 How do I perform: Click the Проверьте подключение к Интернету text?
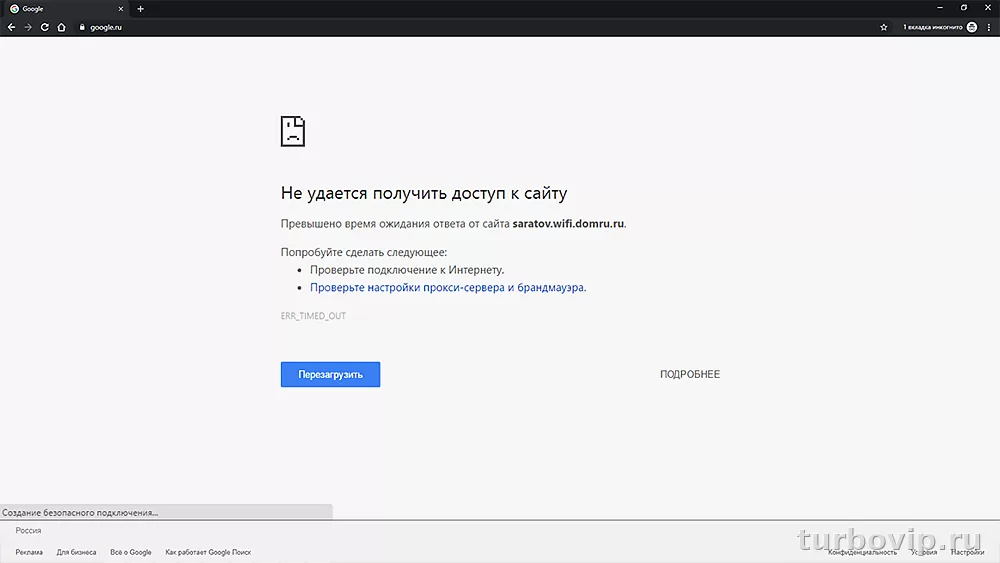[x=407, y=270]
